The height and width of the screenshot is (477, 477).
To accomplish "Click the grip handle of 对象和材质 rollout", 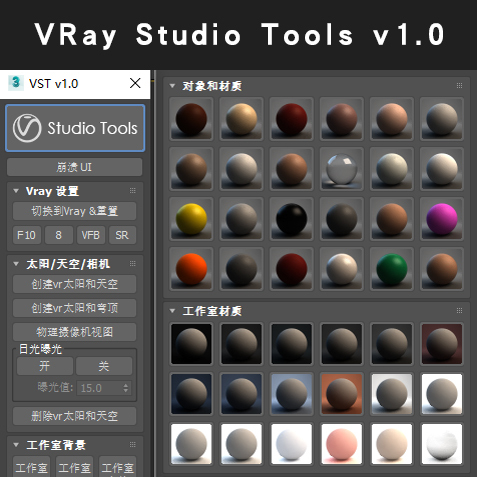I will pos(459,86).
